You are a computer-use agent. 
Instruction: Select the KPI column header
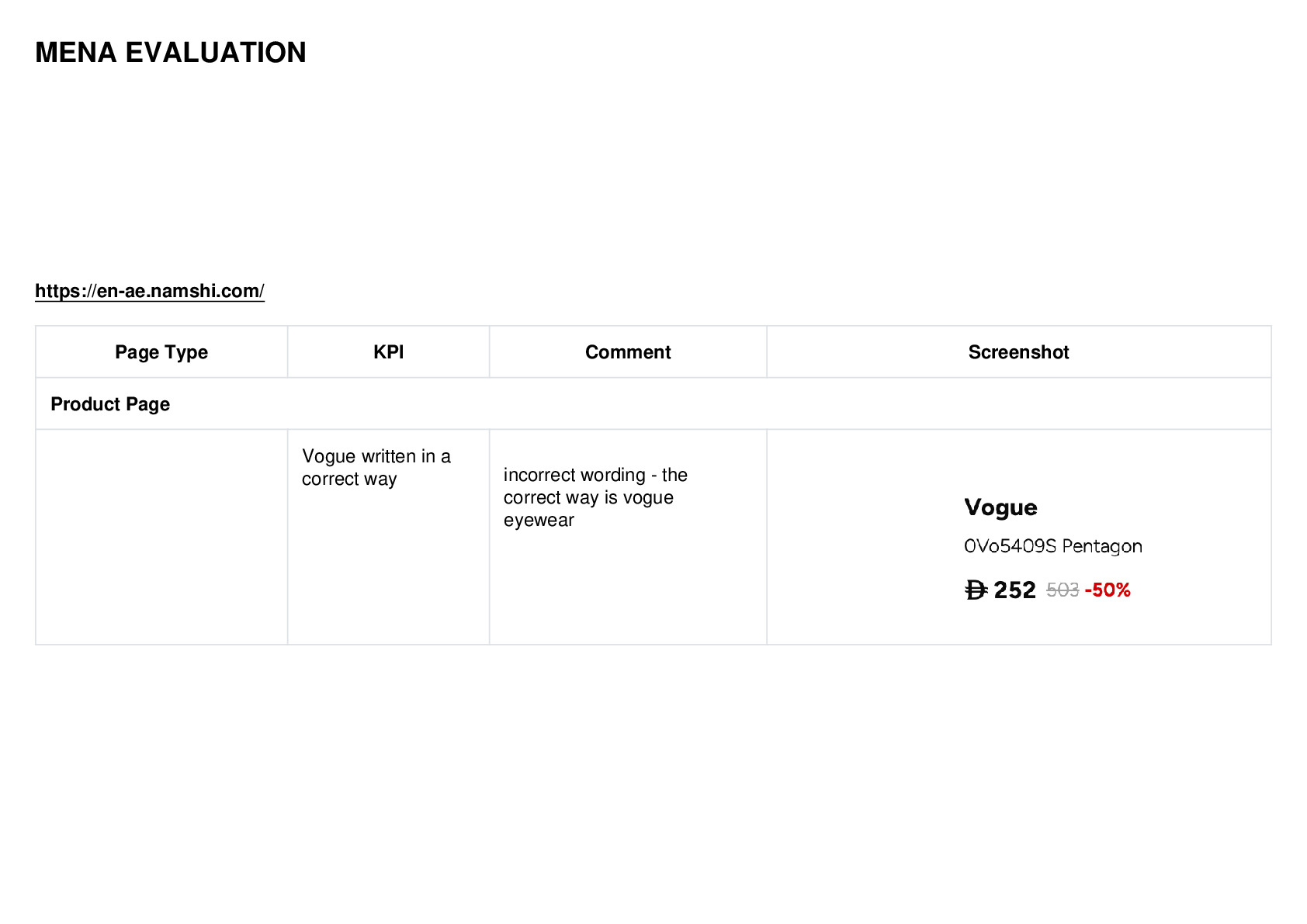(388, 352)
